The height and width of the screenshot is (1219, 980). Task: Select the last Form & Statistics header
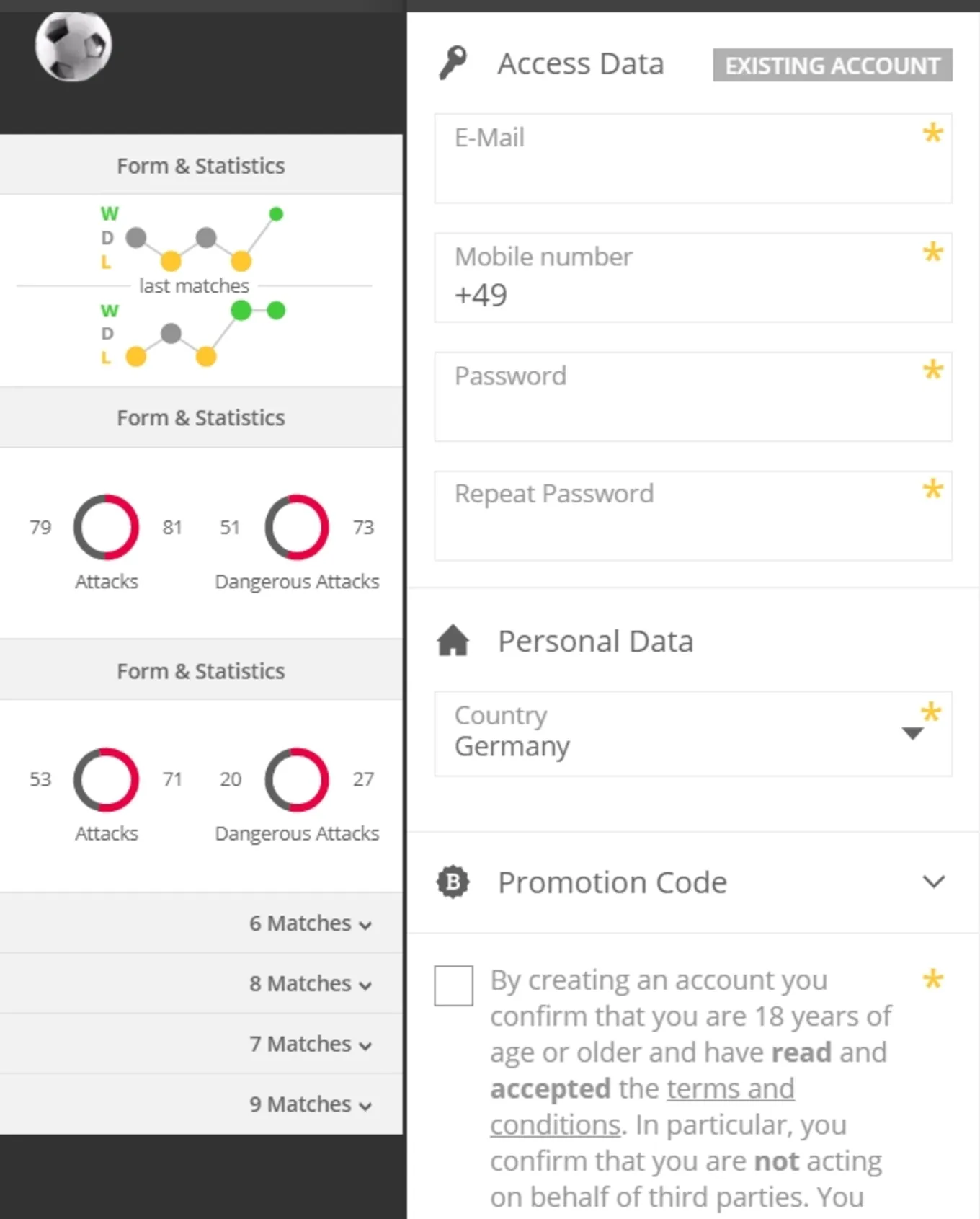pyautogui.click(x=201, y=670)
